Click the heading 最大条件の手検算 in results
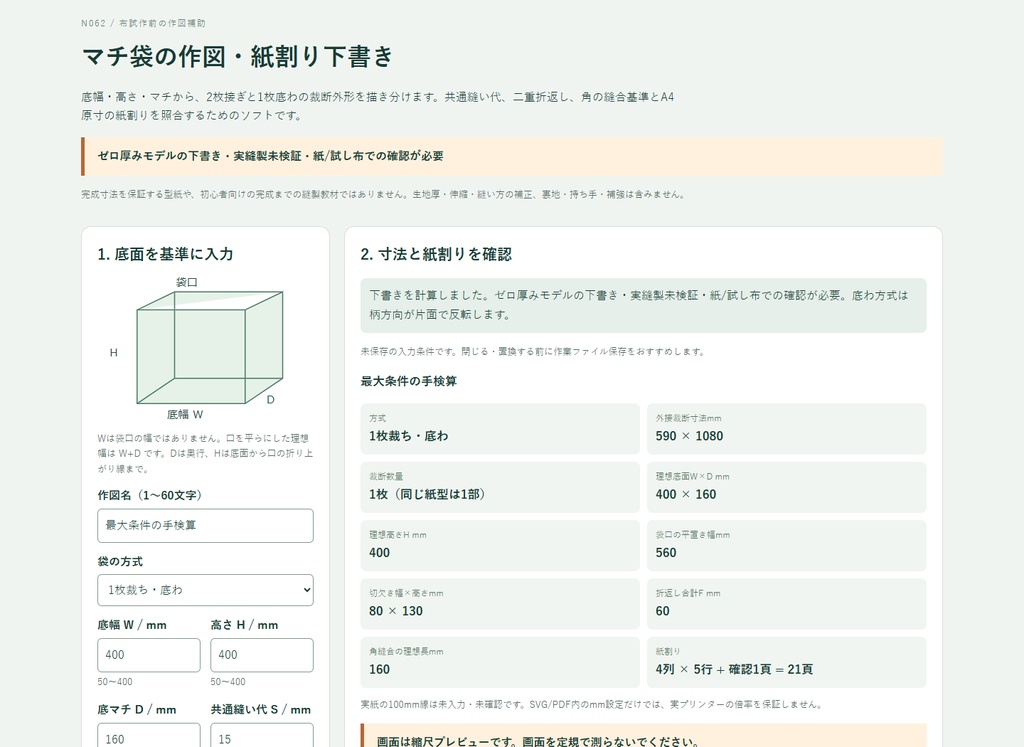The image size is (1024, 747). click(408, 381)
